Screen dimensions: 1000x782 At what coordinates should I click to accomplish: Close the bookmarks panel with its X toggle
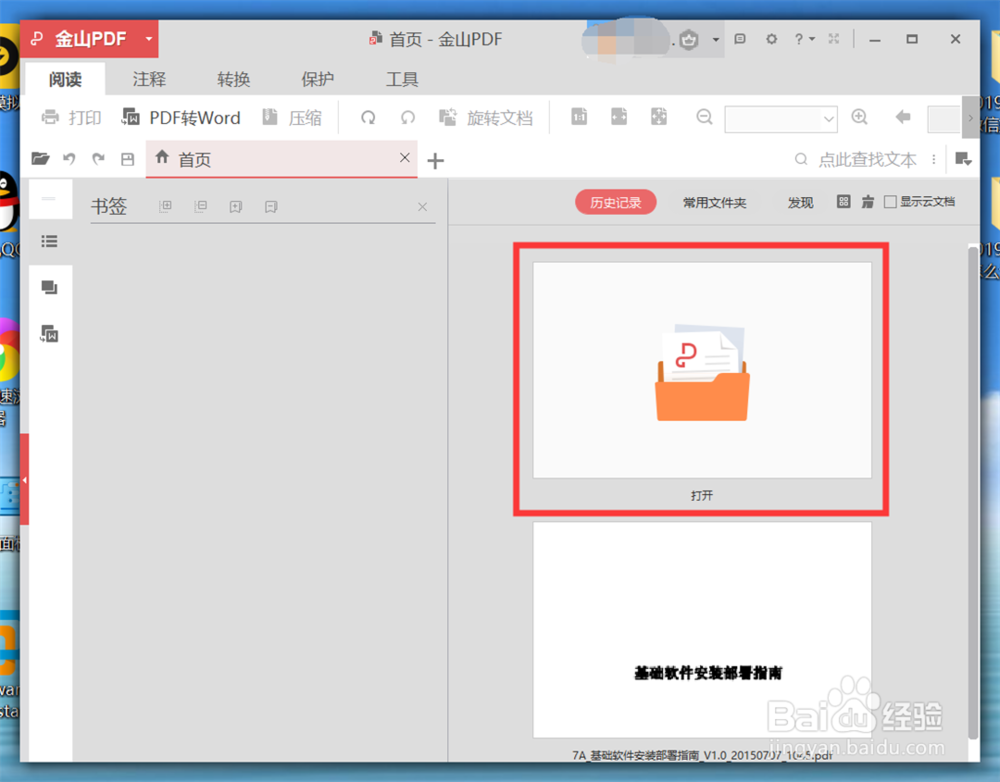click(x=421, y=206)
